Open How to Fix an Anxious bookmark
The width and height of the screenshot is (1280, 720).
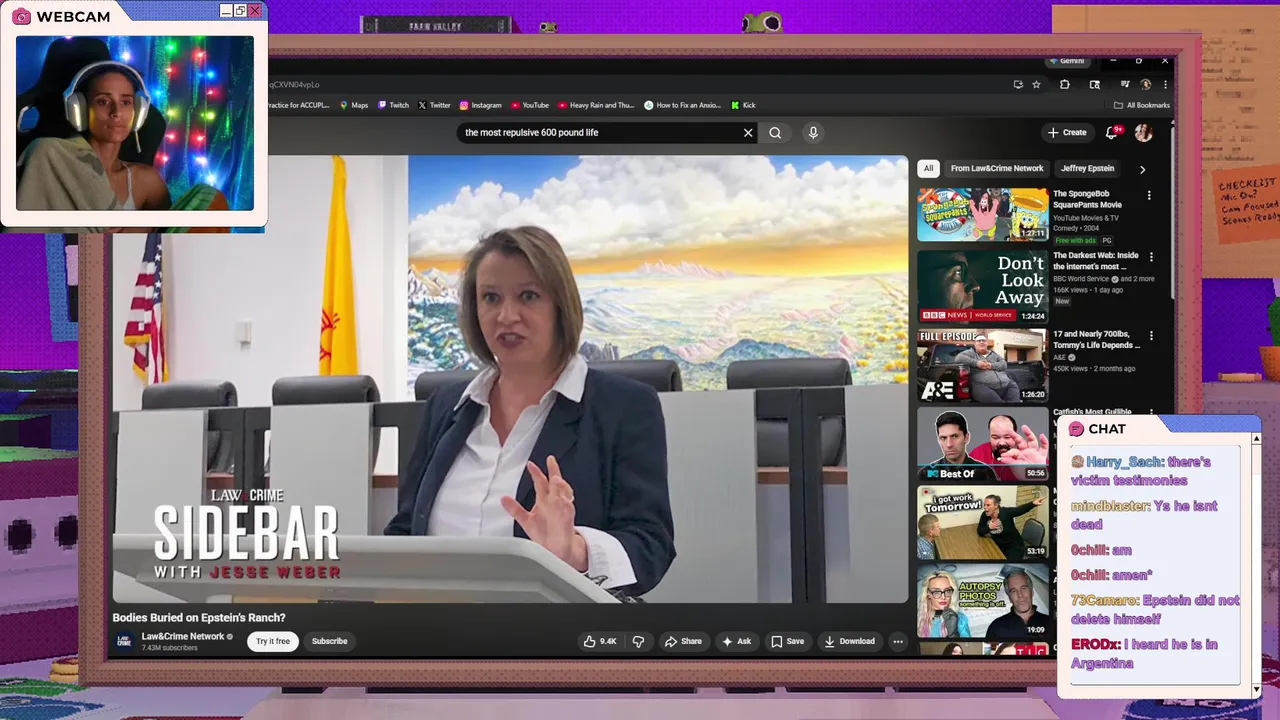(682, 105)
